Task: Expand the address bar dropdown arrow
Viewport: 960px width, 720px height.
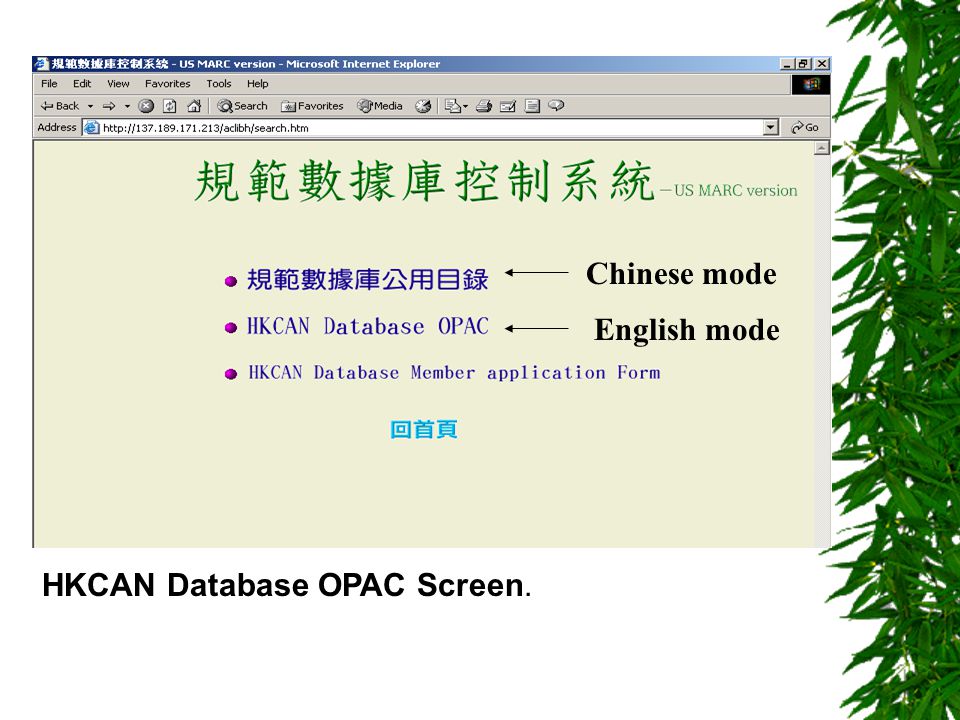Action: pyautogui.click(x=771, y=127)
